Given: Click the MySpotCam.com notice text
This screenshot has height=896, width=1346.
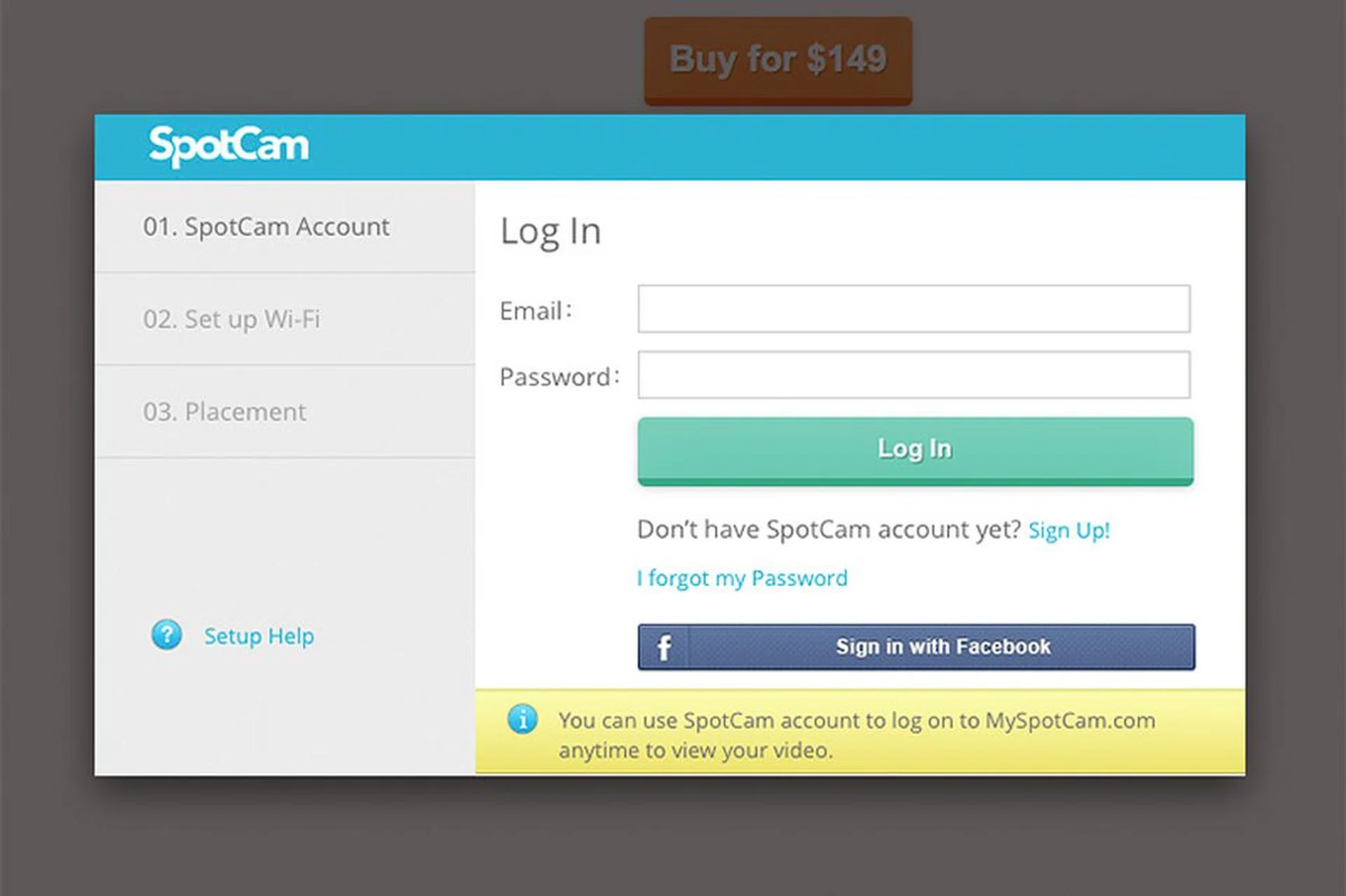Looking at the screenshot, I should point(856,735).
